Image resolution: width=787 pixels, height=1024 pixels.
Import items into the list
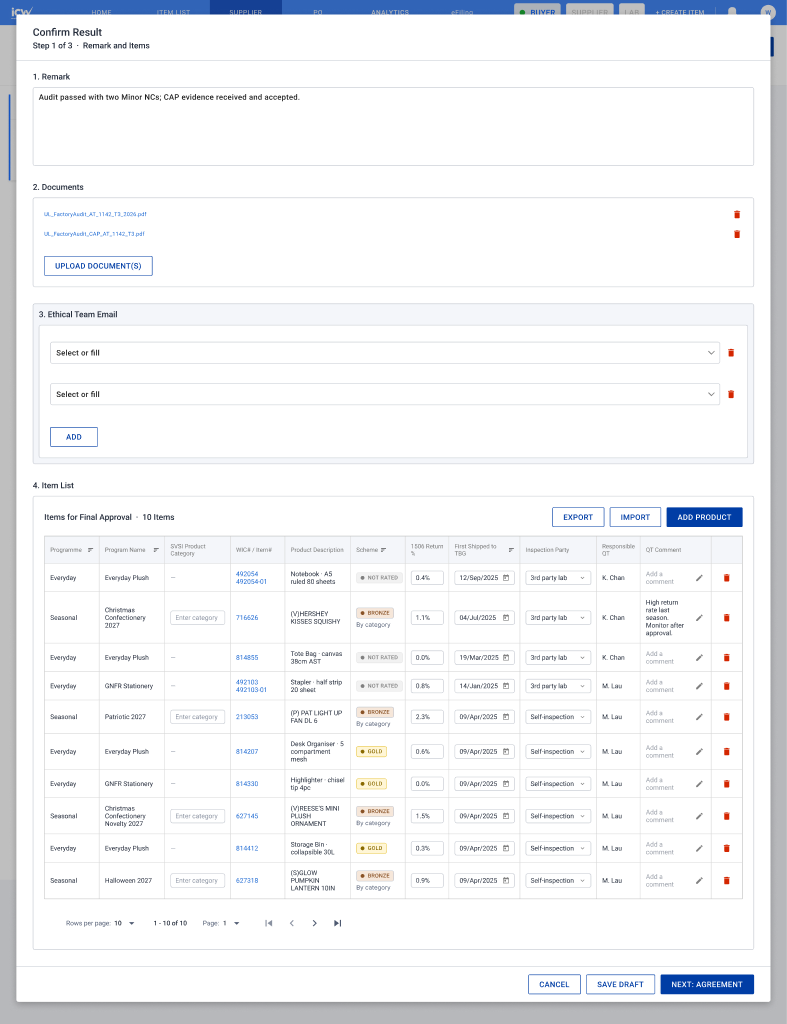click(635, 517)
